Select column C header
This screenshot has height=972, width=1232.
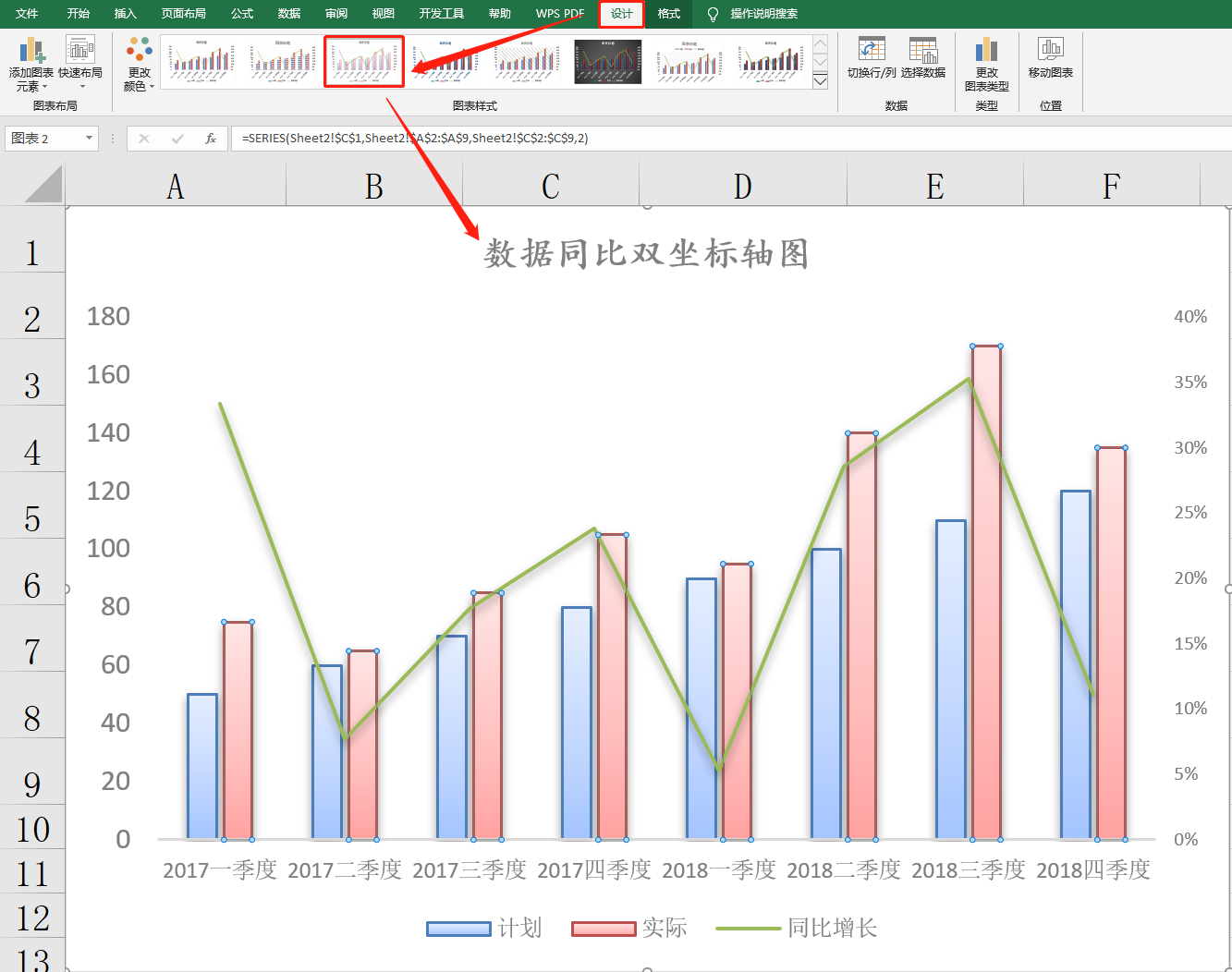pos(551,186)
